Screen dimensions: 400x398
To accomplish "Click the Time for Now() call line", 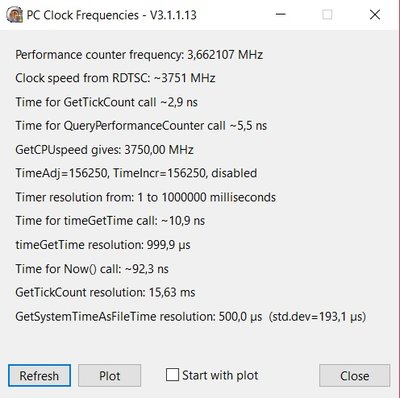I will (x=92, y=269).
